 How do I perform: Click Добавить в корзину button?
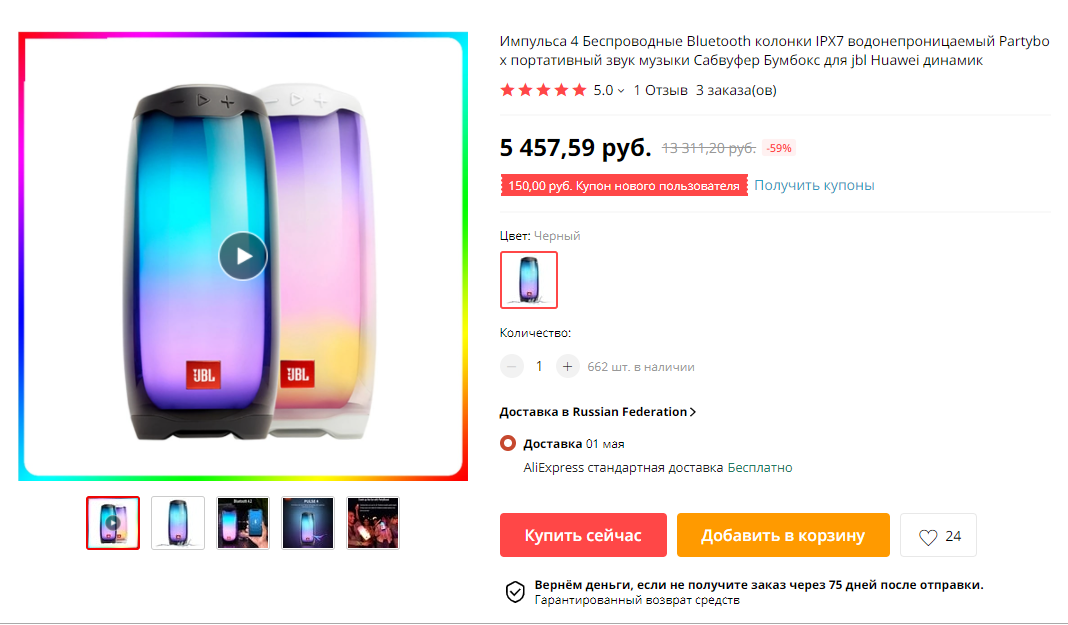(783, 535)
